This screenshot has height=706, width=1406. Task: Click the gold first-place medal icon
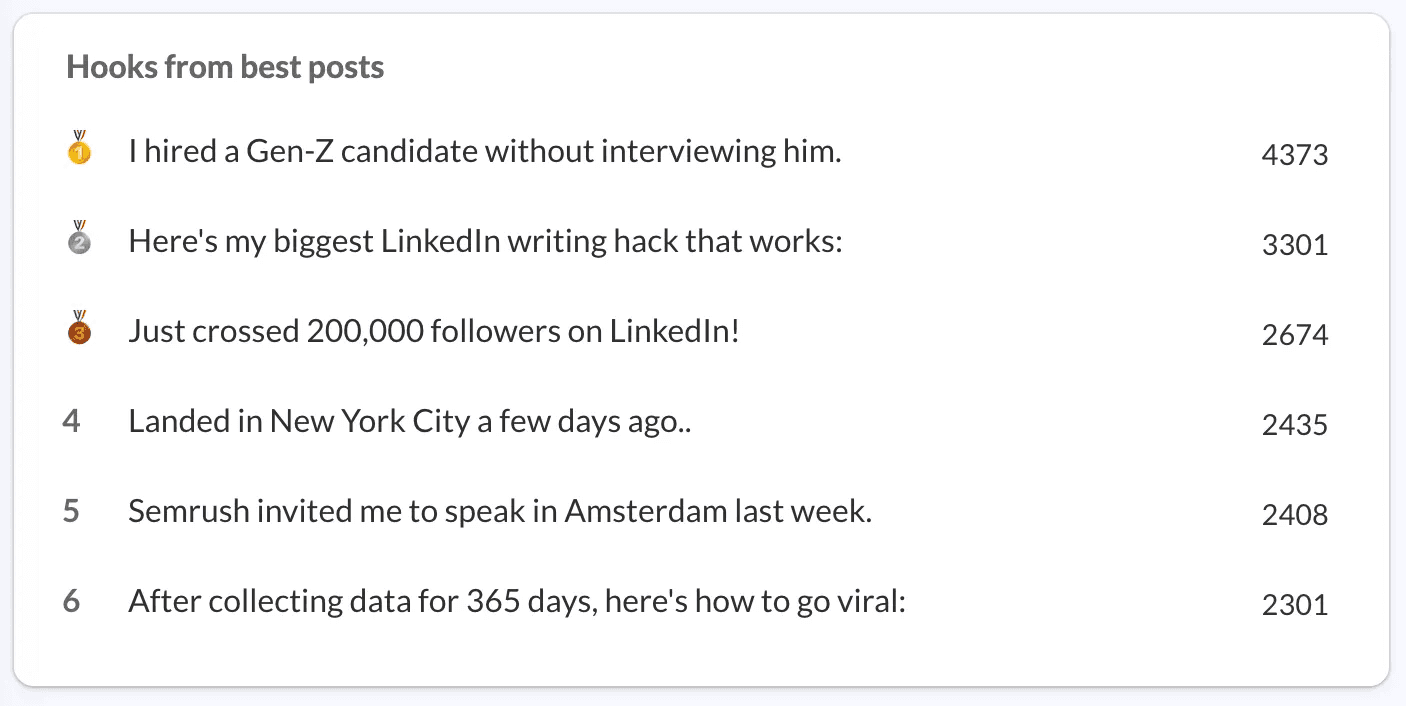tap(79, 148)
